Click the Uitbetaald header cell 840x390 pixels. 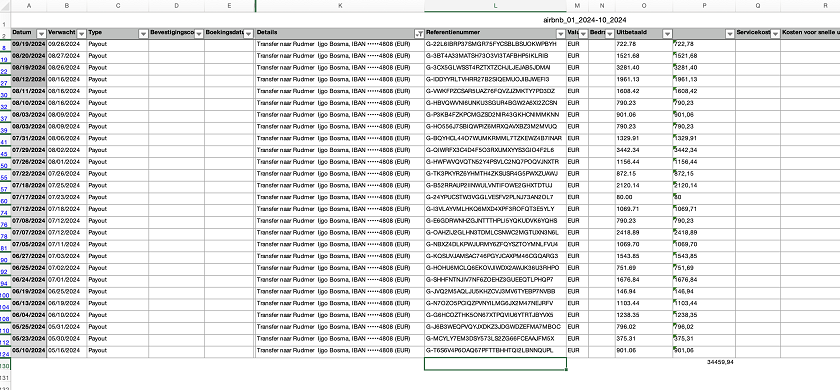pyautogui.click(x=643, y=33)
